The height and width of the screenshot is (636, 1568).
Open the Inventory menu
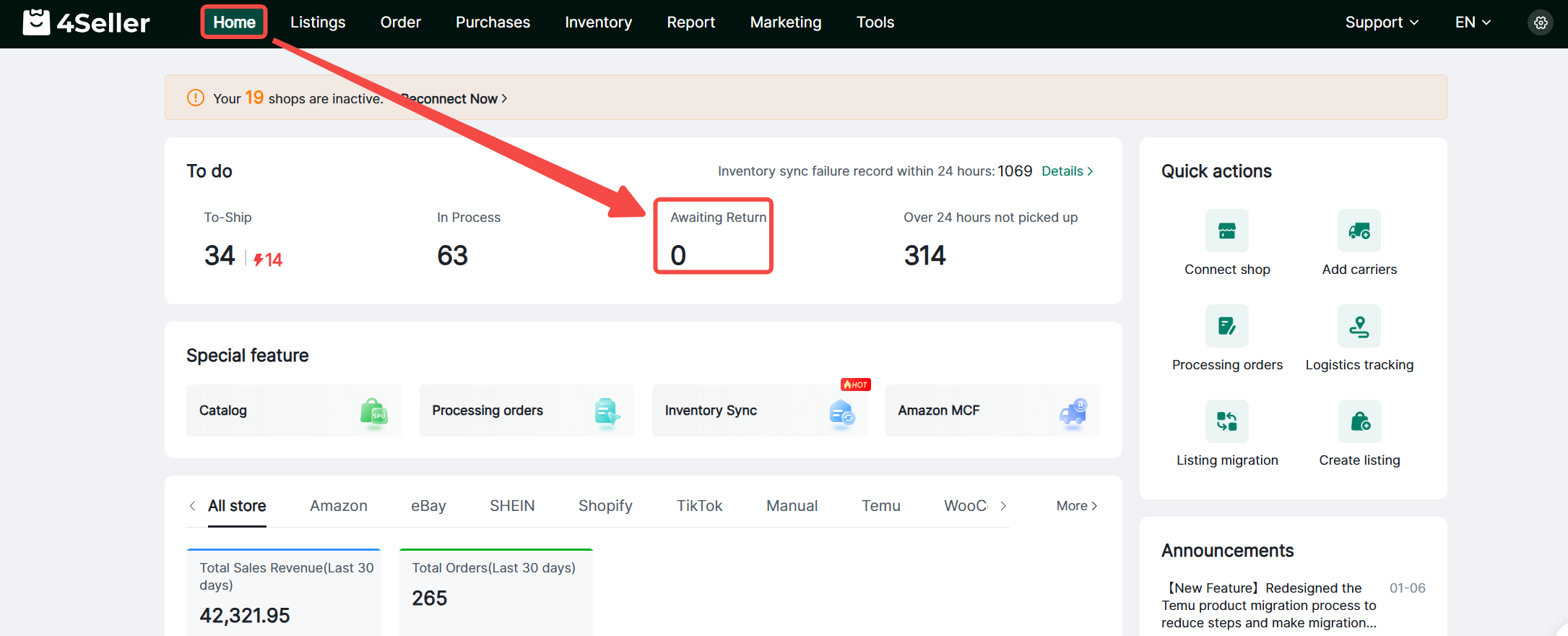point(598,22)
